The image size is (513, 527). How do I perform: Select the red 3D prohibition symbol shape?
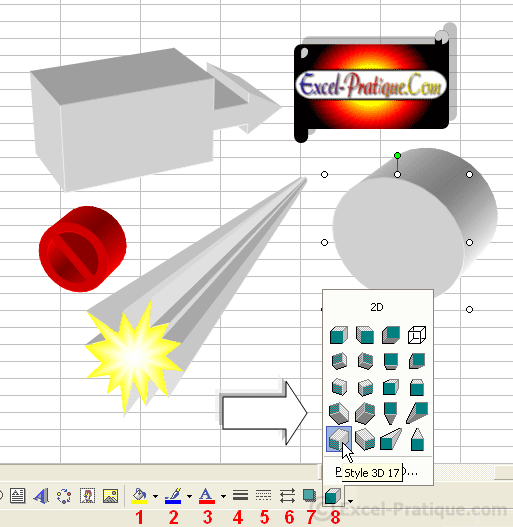(83, 249)
